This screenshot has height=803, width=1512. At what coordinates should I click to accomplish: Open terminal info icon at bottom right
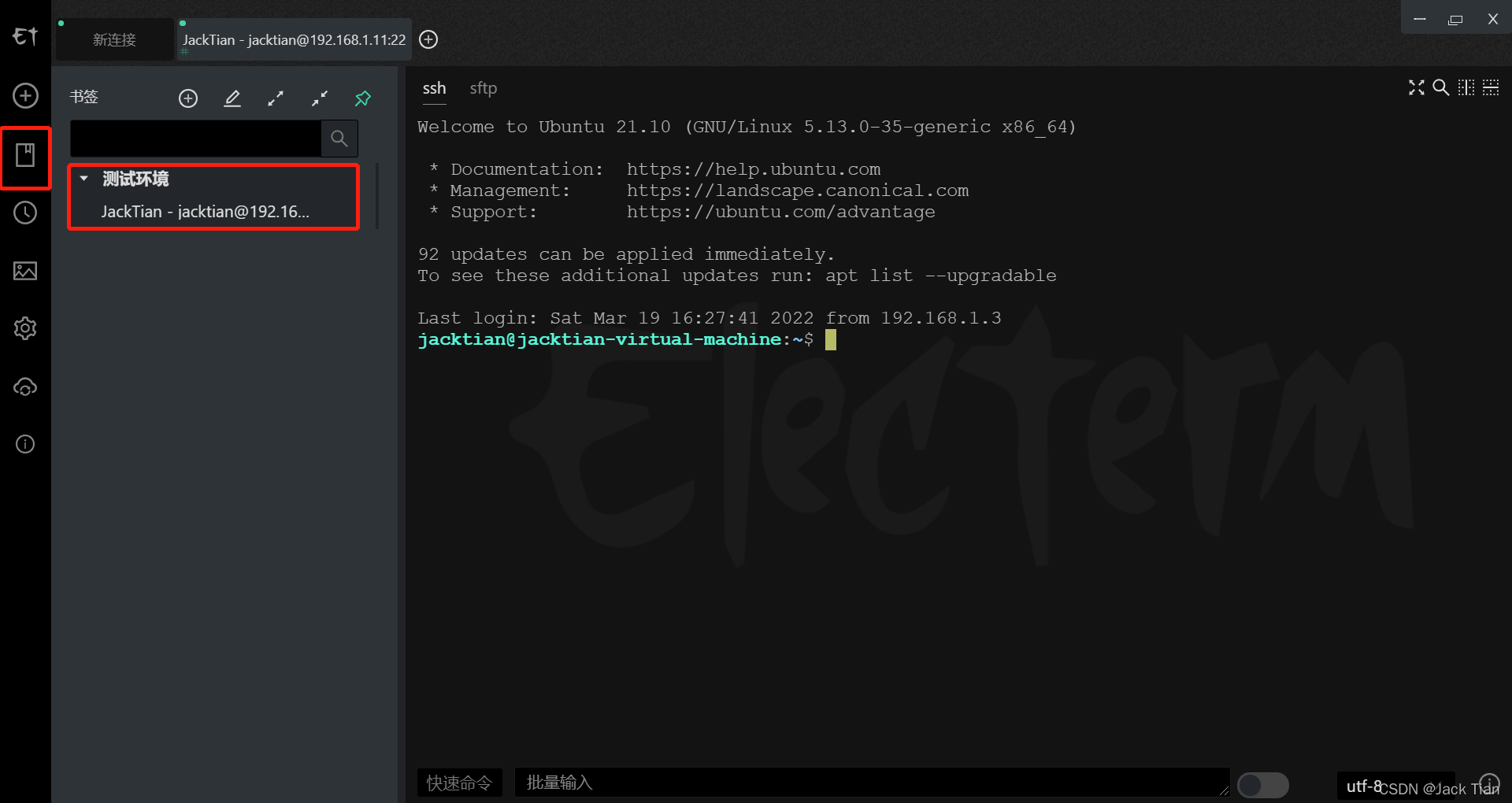coord(1490,783)
